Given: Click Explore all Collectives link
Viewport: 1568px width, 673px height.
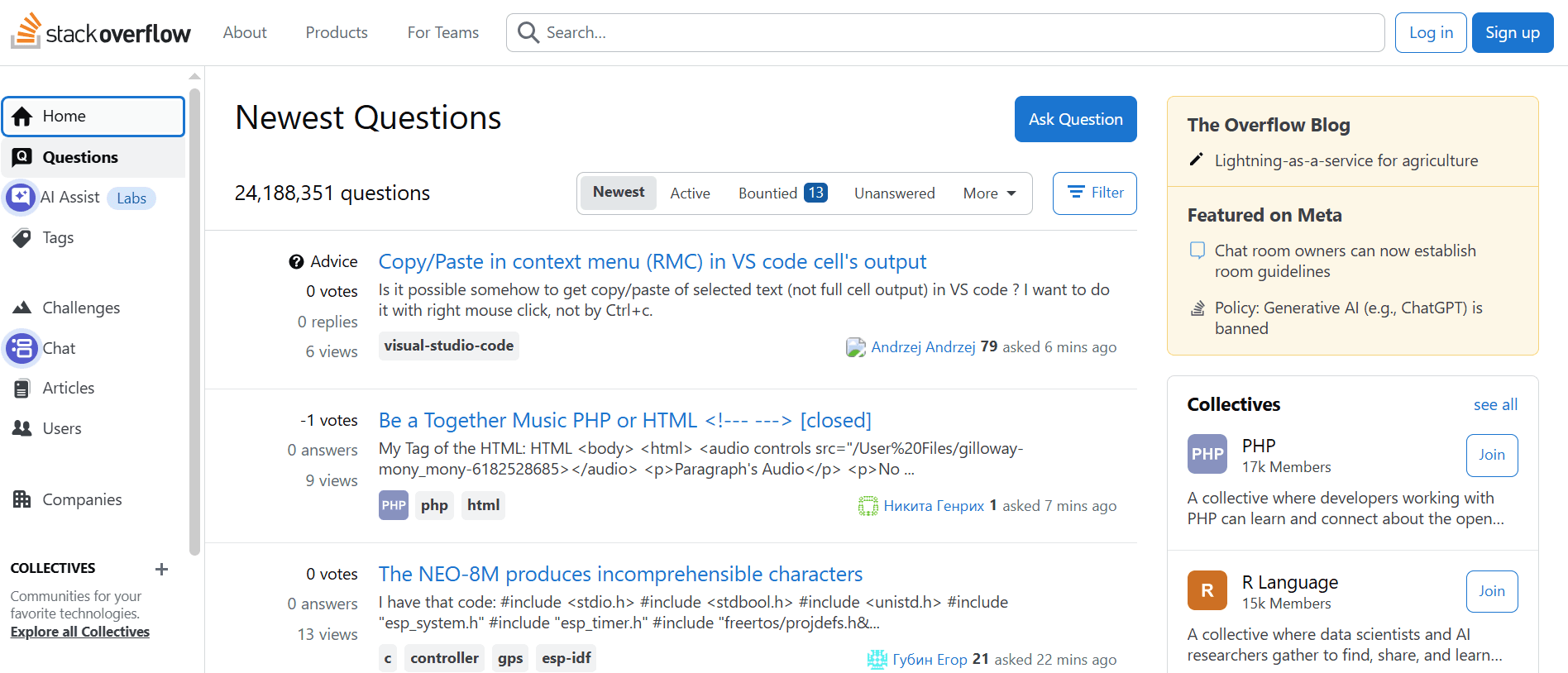Looking at the screenshot, I should coord(80,632).
